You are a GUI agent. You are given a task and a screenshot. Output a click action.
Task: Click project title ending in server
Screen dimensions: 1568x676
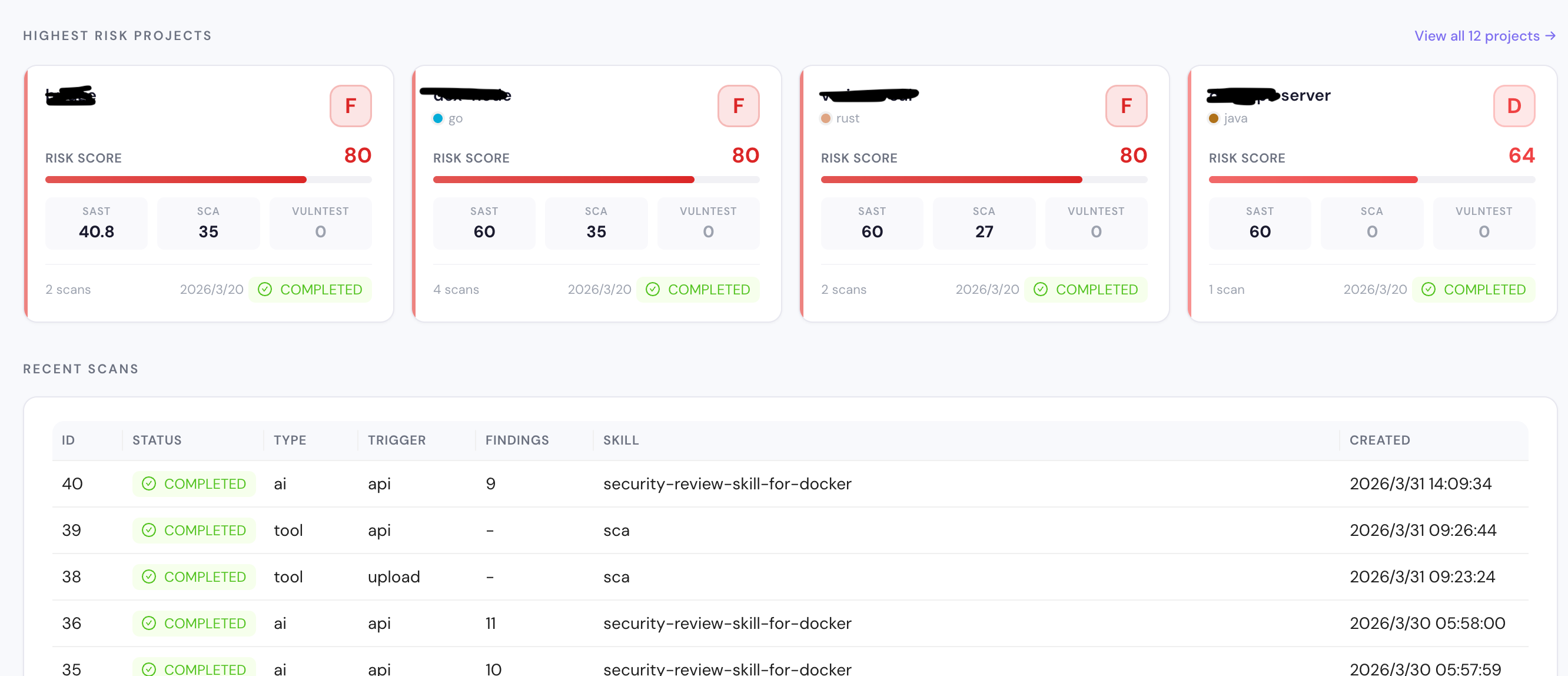(1269, 95)
